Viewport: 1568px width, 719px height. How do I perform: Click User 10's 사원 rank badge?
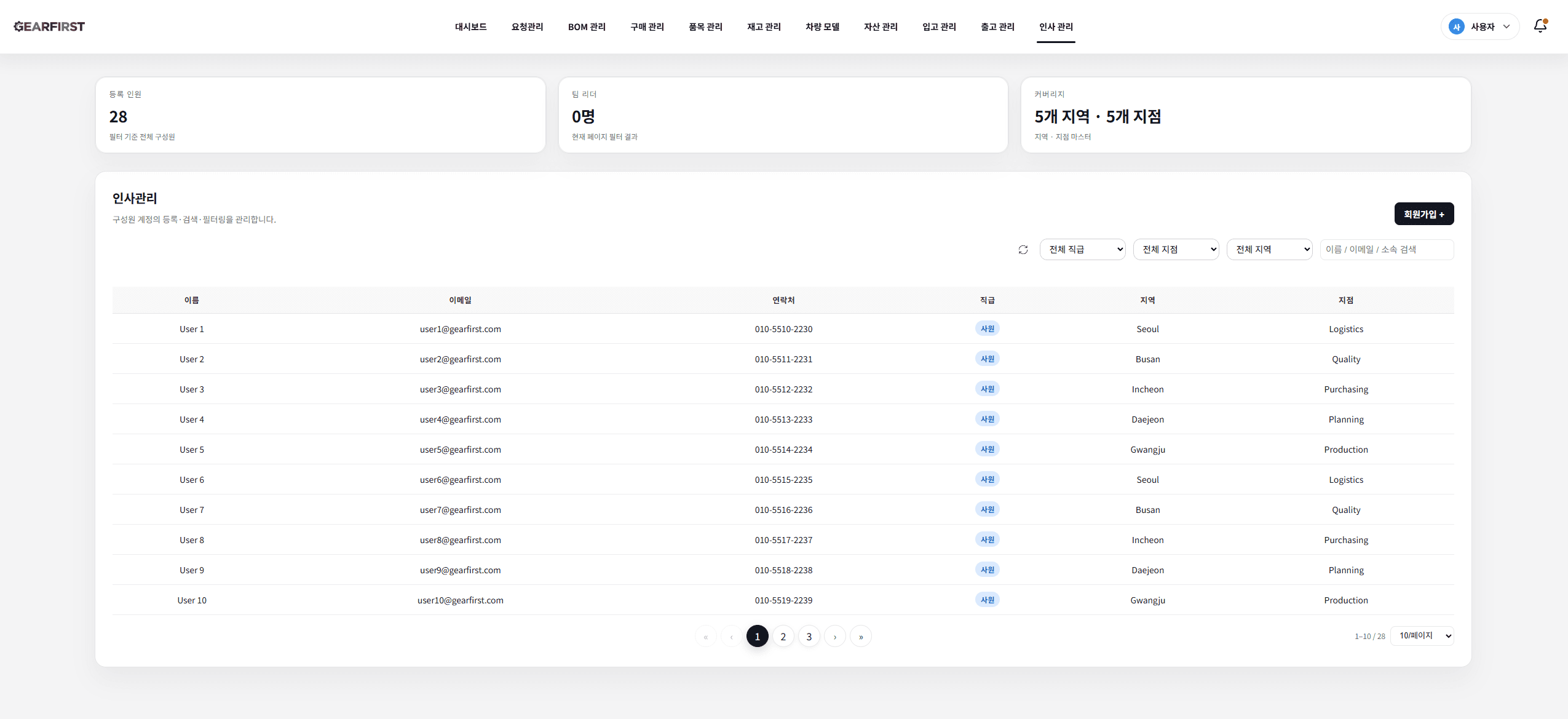[987, 600]
